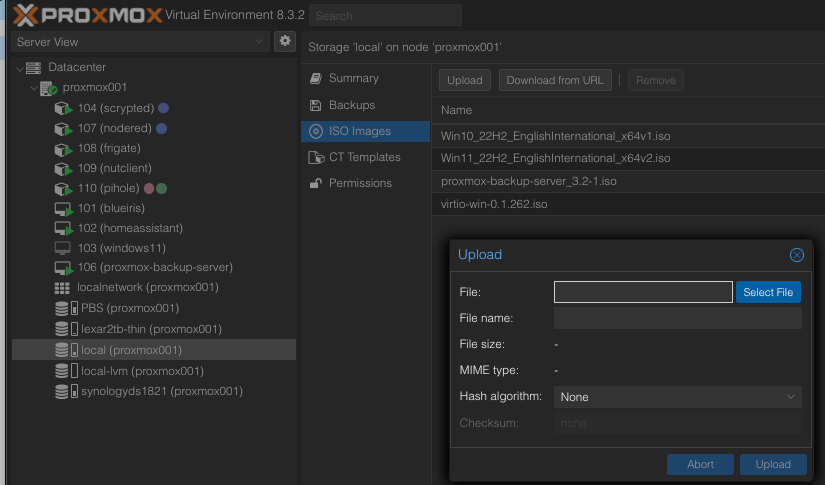Collapse the Datacenter tree node
The height and width of the screenshot is (485, 825).
[x=19, y=68]
